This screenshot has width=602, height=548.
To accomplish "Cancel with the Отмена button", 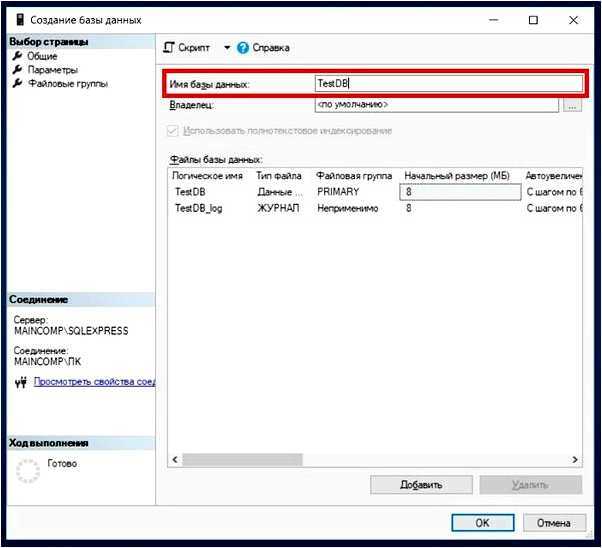I will [554, 523].
